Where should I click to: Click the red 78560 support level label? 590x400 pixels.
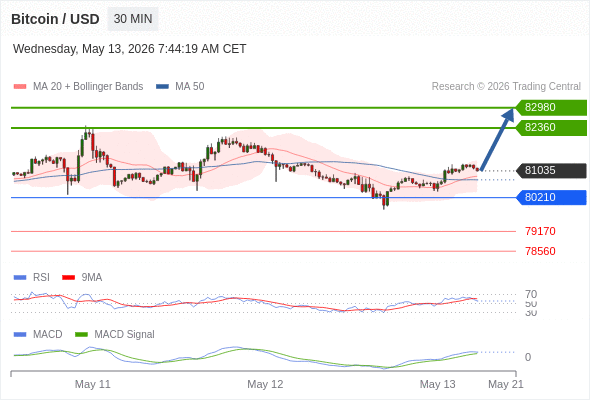[540, 251]
